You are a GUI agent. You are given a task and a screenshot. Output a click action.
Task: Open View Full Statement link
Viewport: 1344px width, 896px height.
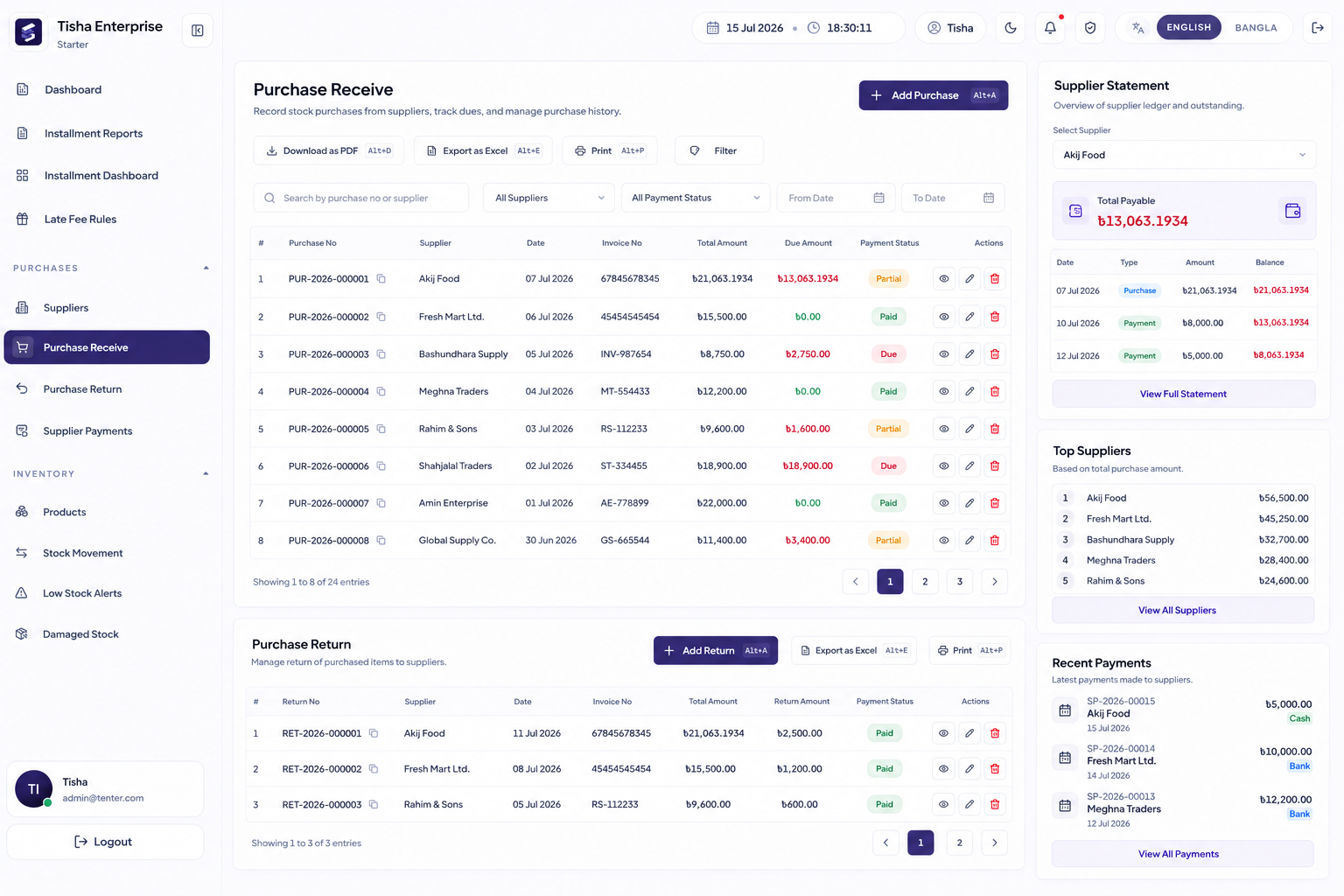1183,394
